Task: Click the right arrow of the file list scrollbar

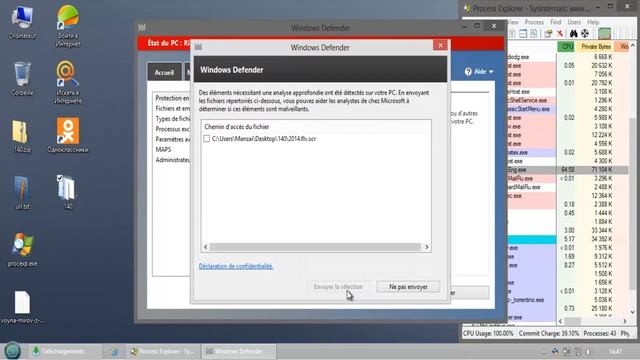Action: (x=427, y=247)
